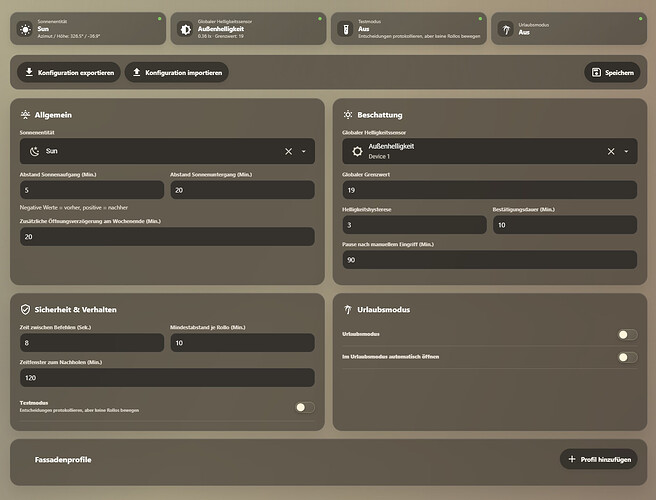Click Konfiguration exportieren button
The width and height of the screenshot is (656, 500).
[x=69, y=72]
